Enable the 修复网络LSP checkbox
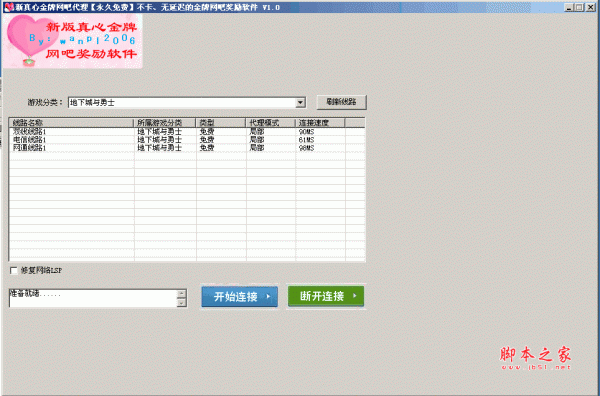 coord(14,271)
